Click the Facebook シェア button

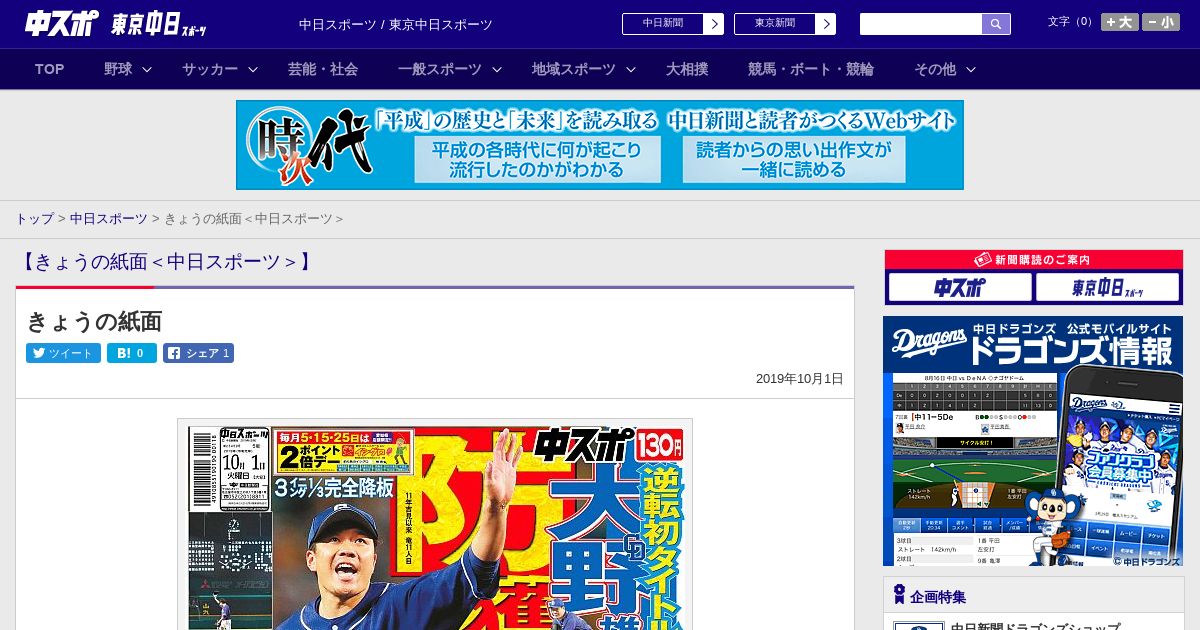(x=198, y=353)
